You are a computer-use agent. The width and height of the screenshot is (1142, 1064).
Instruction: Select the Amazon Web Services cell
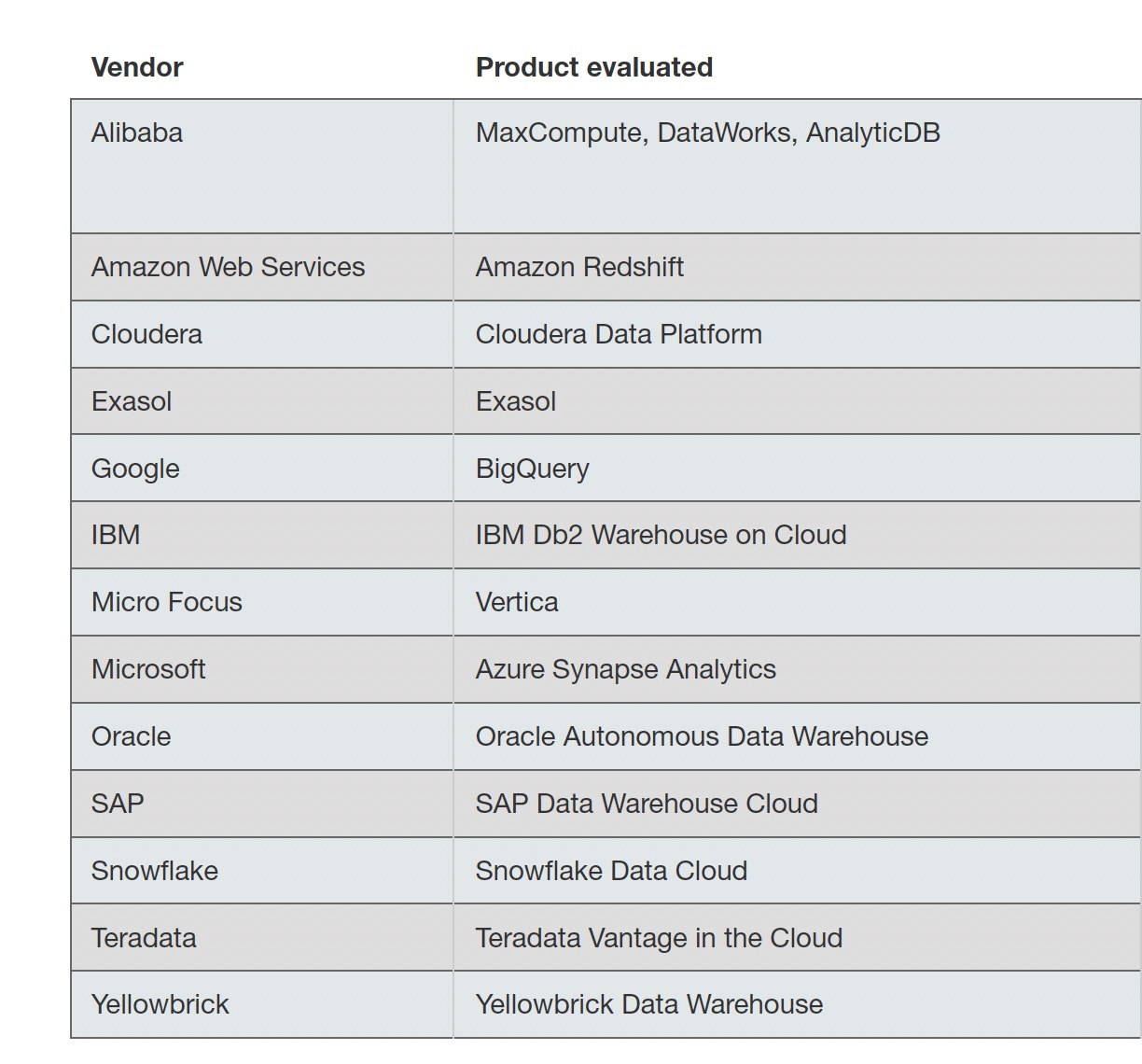[228, 267]
